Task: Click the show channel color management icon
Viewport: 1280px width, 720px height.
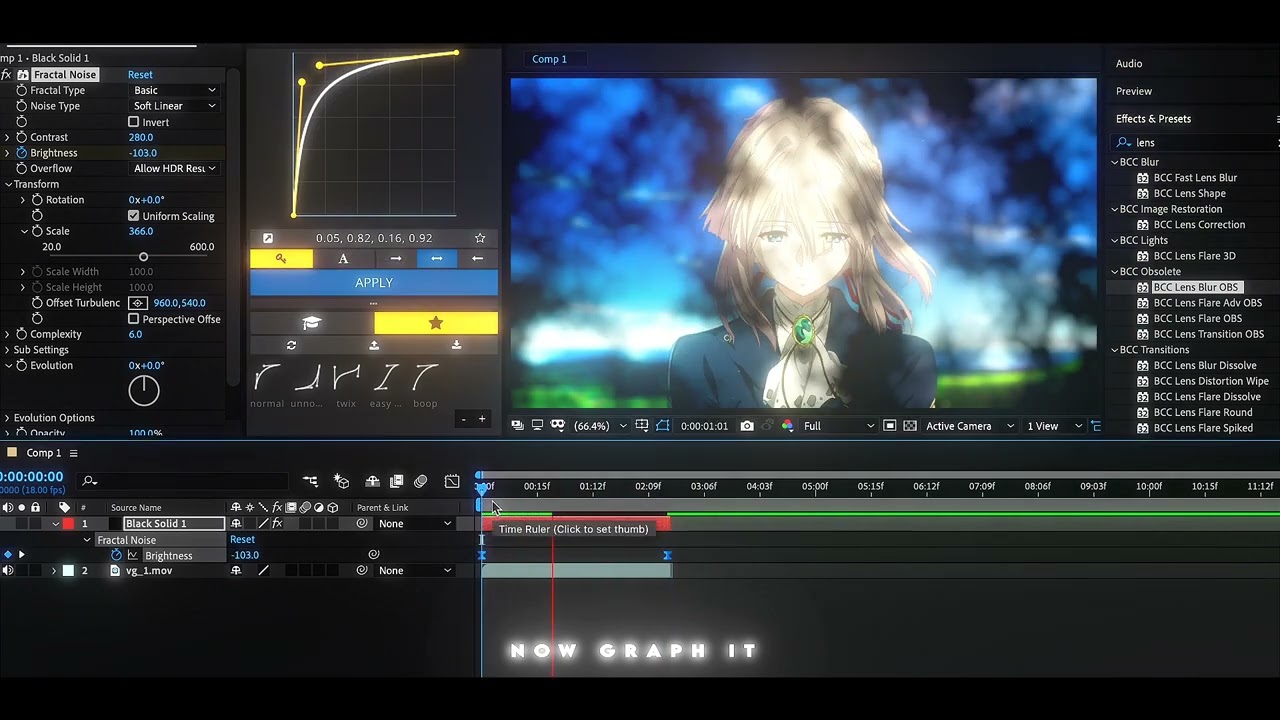Action: point(787,426)
